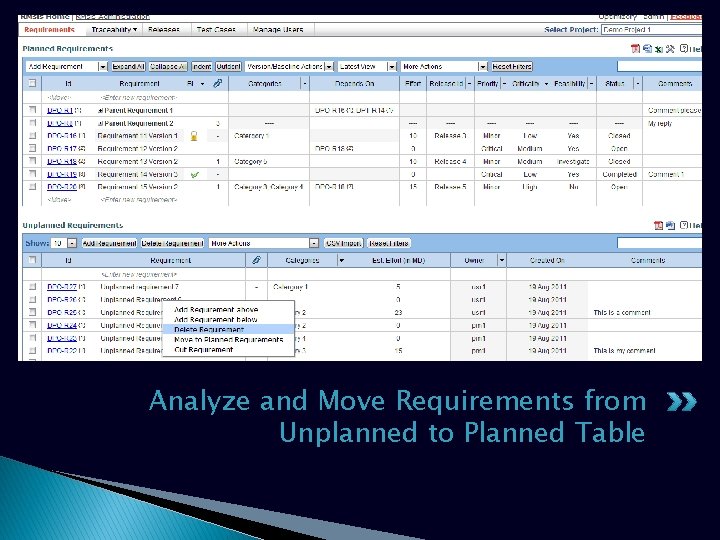Screen dimensions: 720x540
Task: Click search field in Unplanned Requirements toolbar
Action: [659, 243]
